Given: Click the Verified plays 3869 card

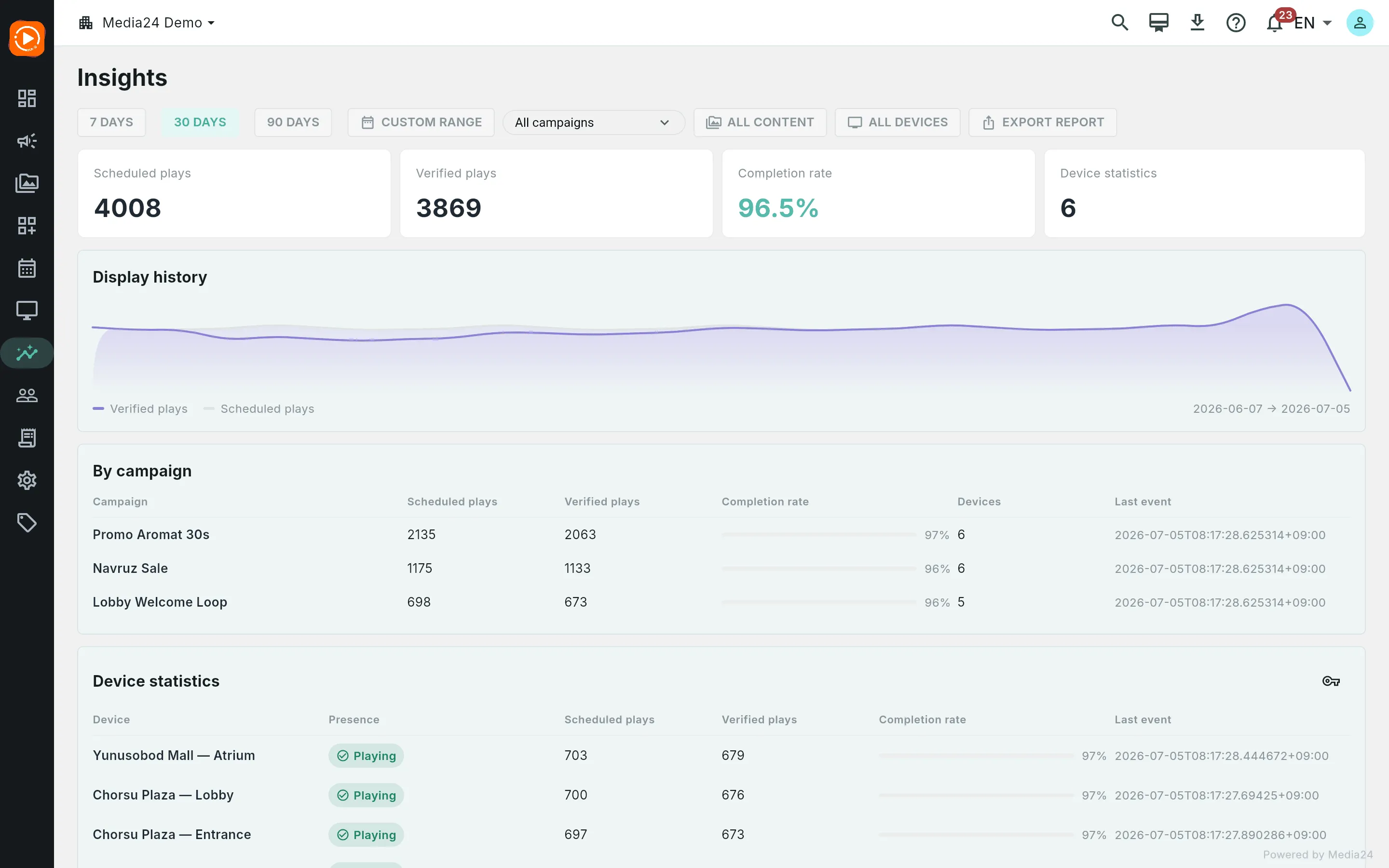Looking at the screenshot, I should (x=556, y=193).
